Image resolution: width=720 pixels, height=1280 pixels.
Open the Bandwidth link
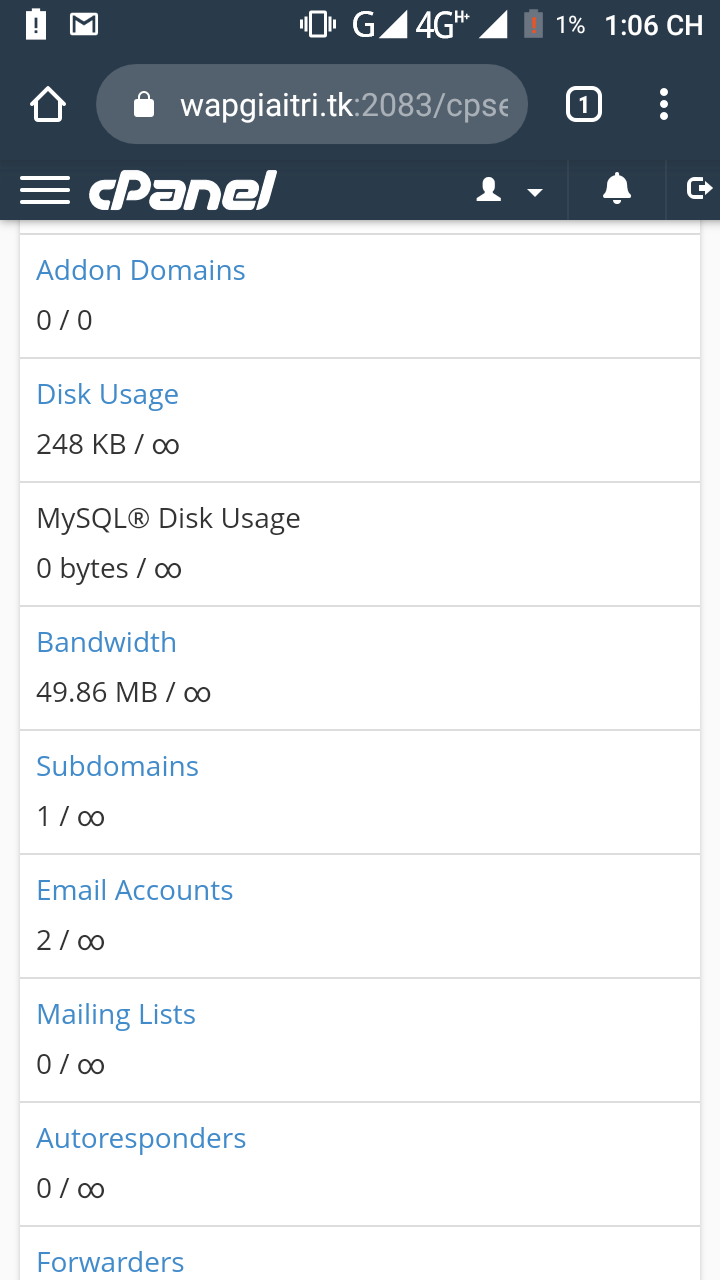tap(107, 642)
